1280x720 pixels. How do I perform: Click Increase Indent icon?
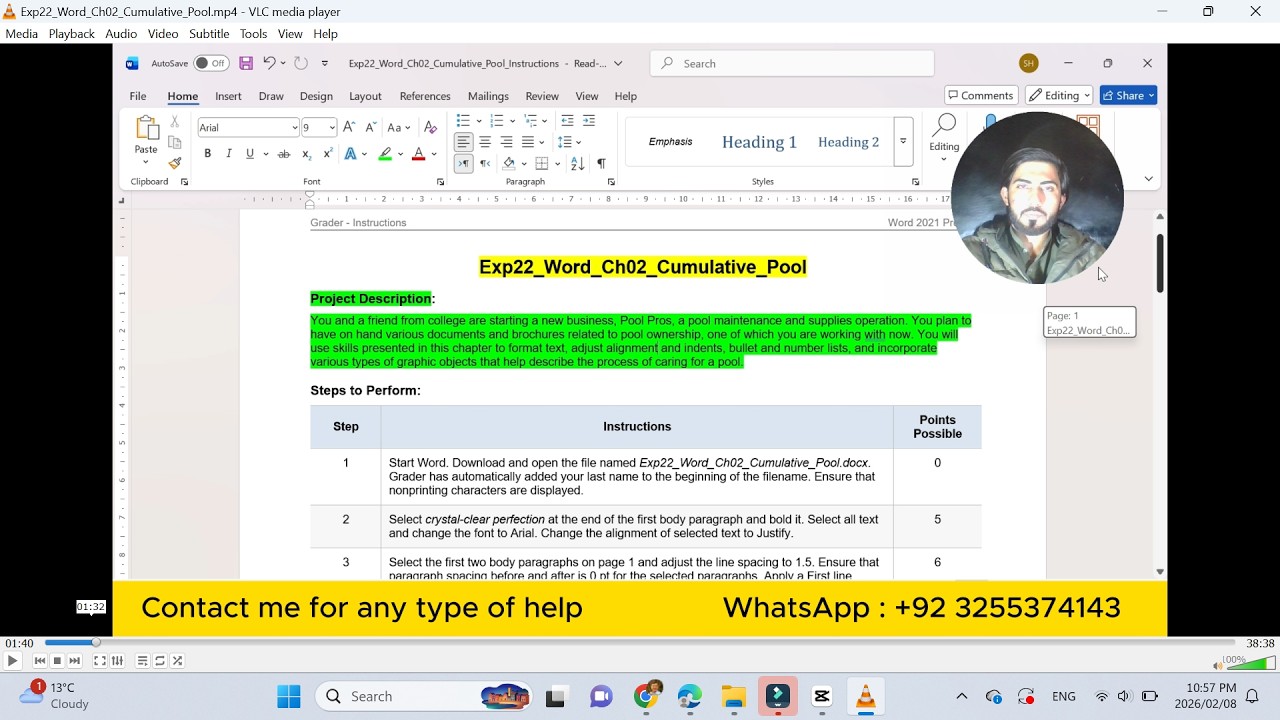(589, 121)
